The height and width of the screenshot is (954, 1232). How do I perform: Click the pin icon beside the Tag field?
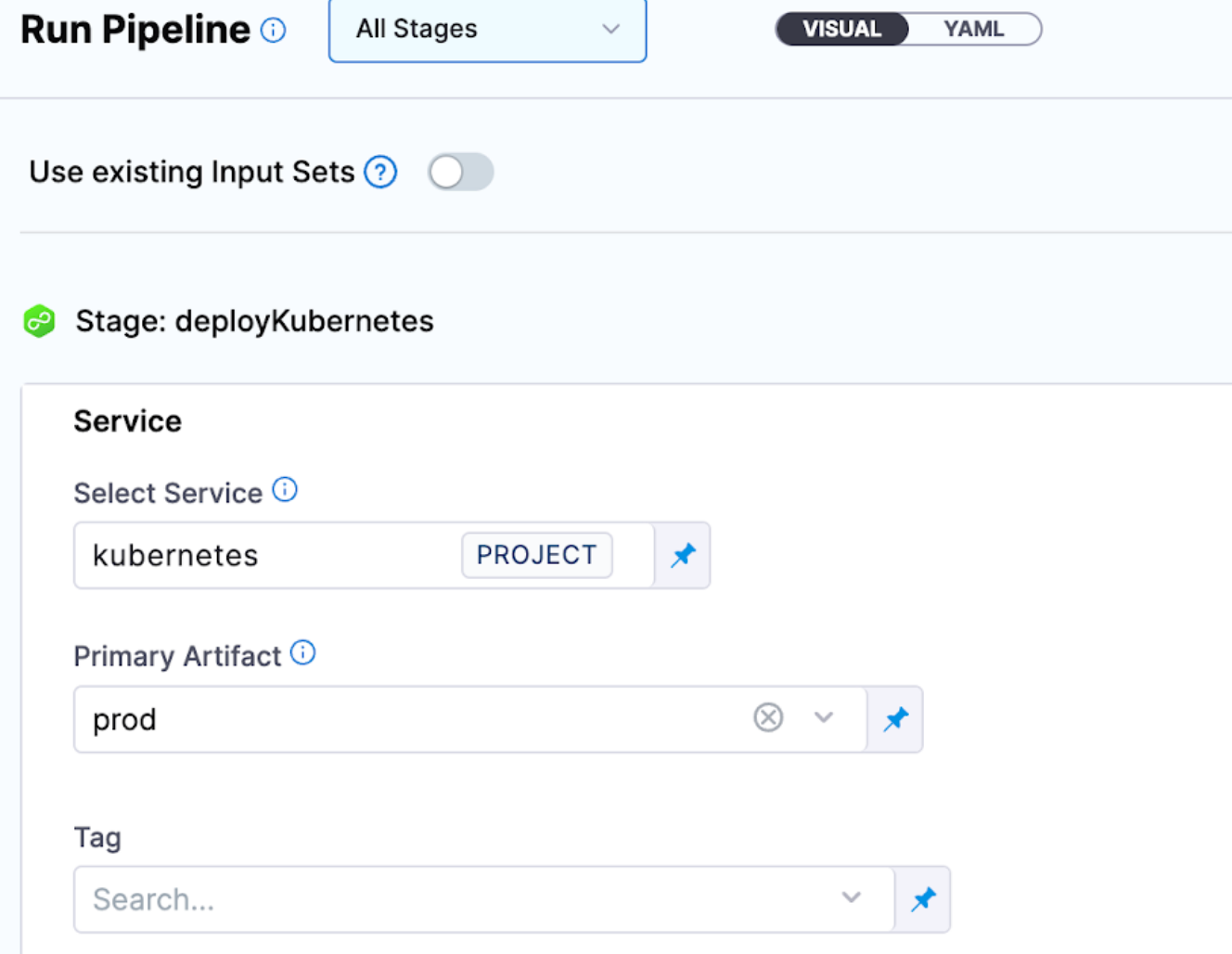click(923, 899)
